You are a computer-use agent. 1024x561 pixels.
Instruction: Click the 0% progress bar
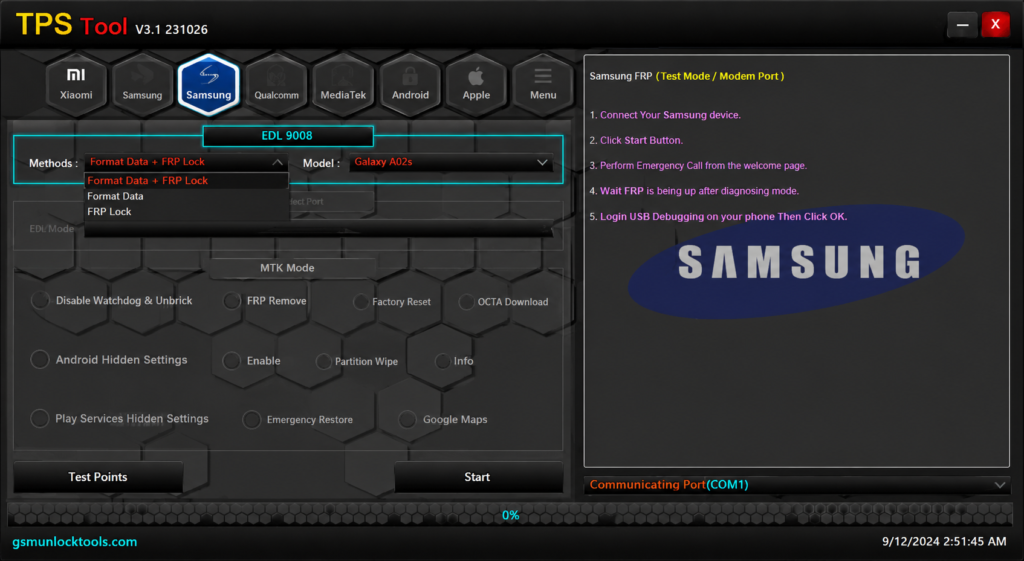tap(510, 515)
